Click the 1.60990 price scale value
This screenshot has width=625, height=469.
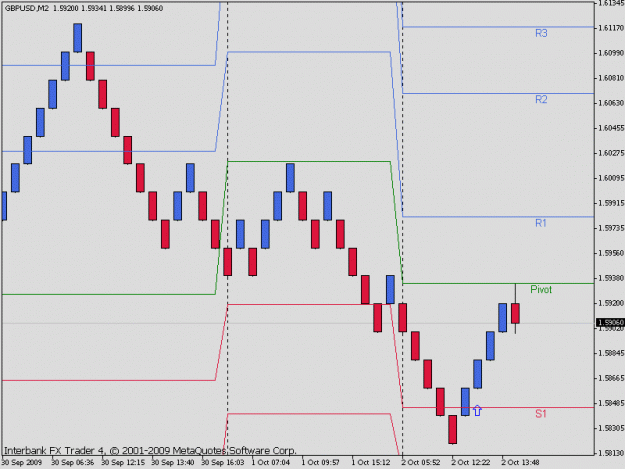(x=611, y=53)
